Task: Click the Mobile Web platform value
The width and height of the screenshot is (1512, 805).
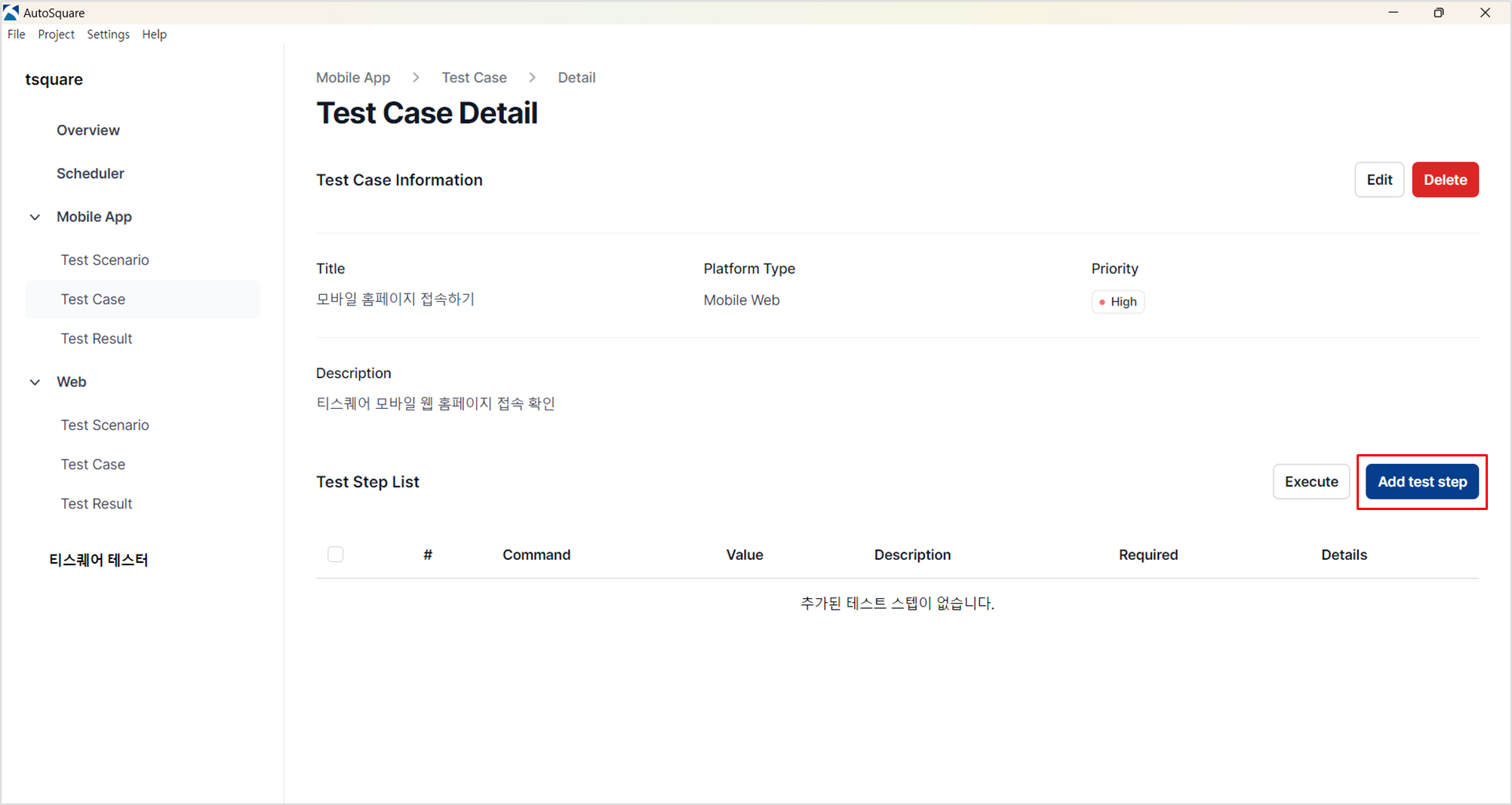Action: click(742, 300)
